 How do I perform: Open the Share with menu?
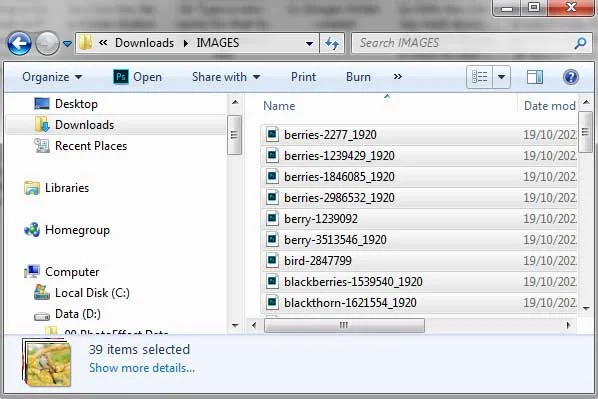tap(226, 77)
